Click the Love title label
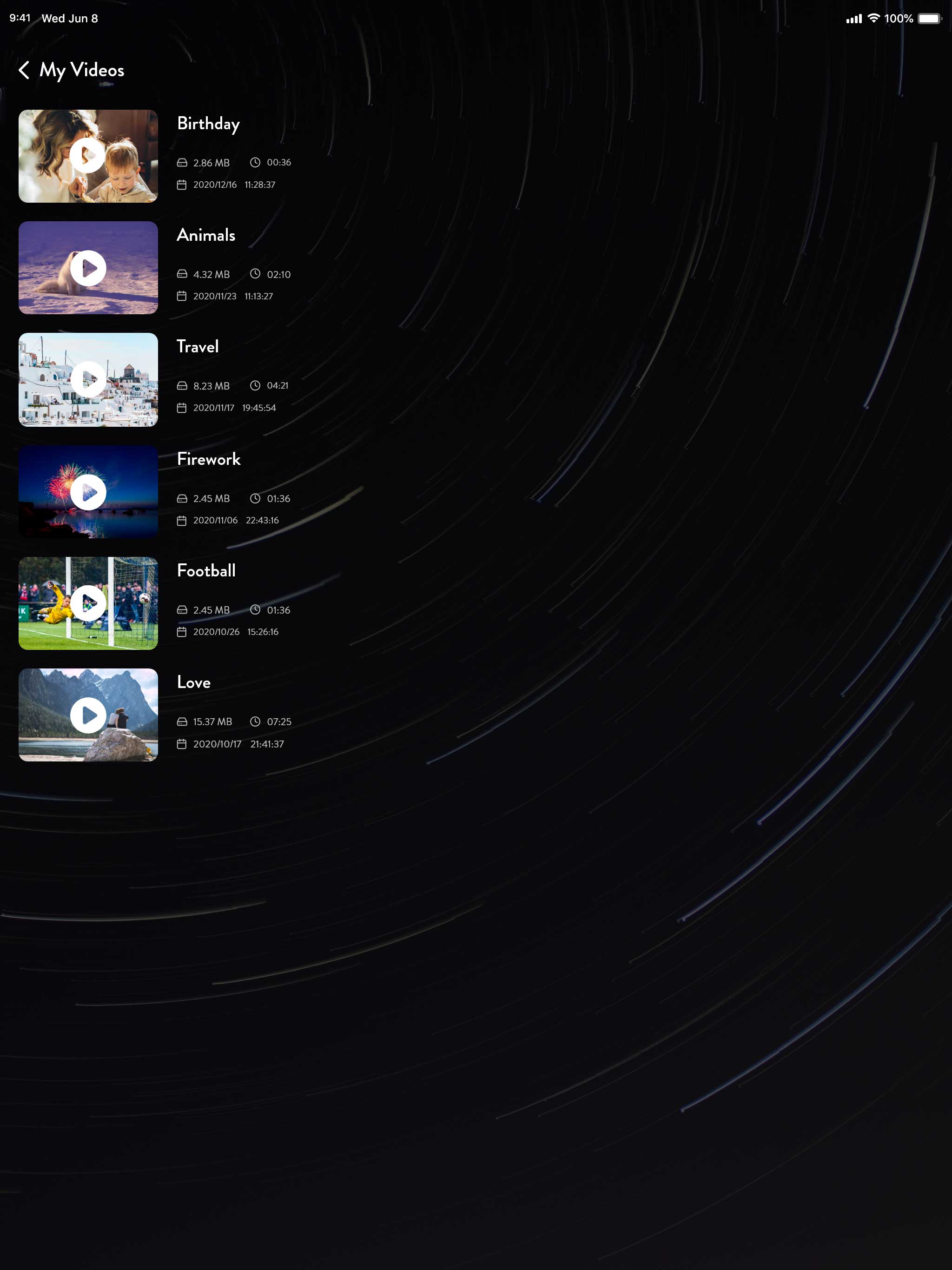Viewport: 952px width, 1270px height. [x=193, y=683]
